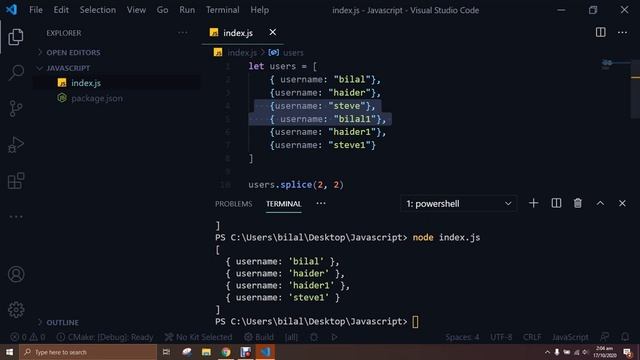This screenshot has height=360, width=640.
Task: Open File Explorer from the taskbar
Action: (206, 352)
